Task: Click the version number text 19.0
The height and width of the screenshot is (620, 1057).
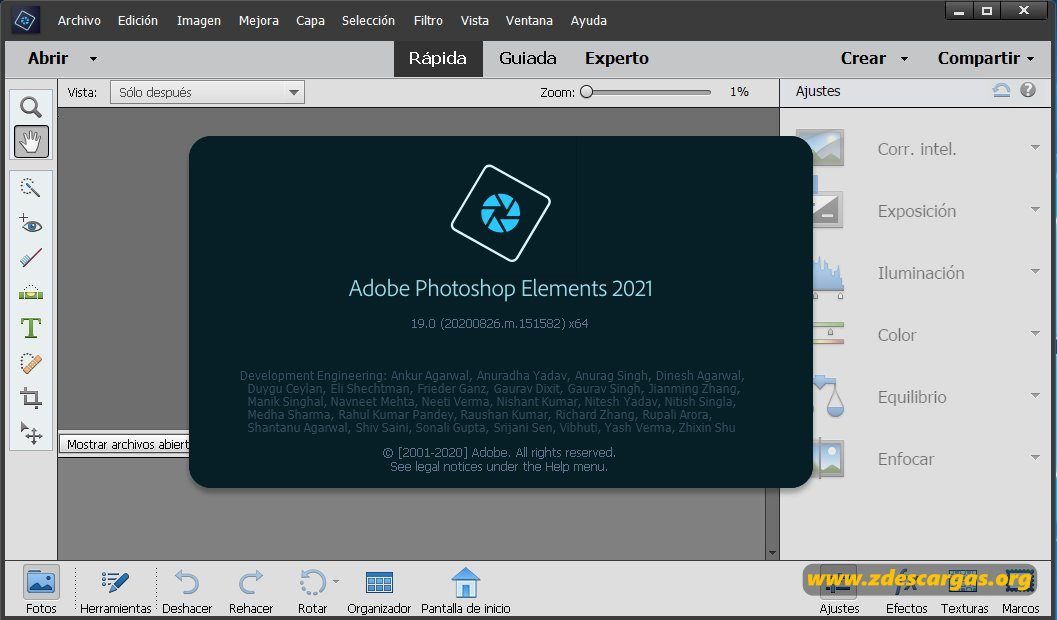Action: [x=500, y=323]
